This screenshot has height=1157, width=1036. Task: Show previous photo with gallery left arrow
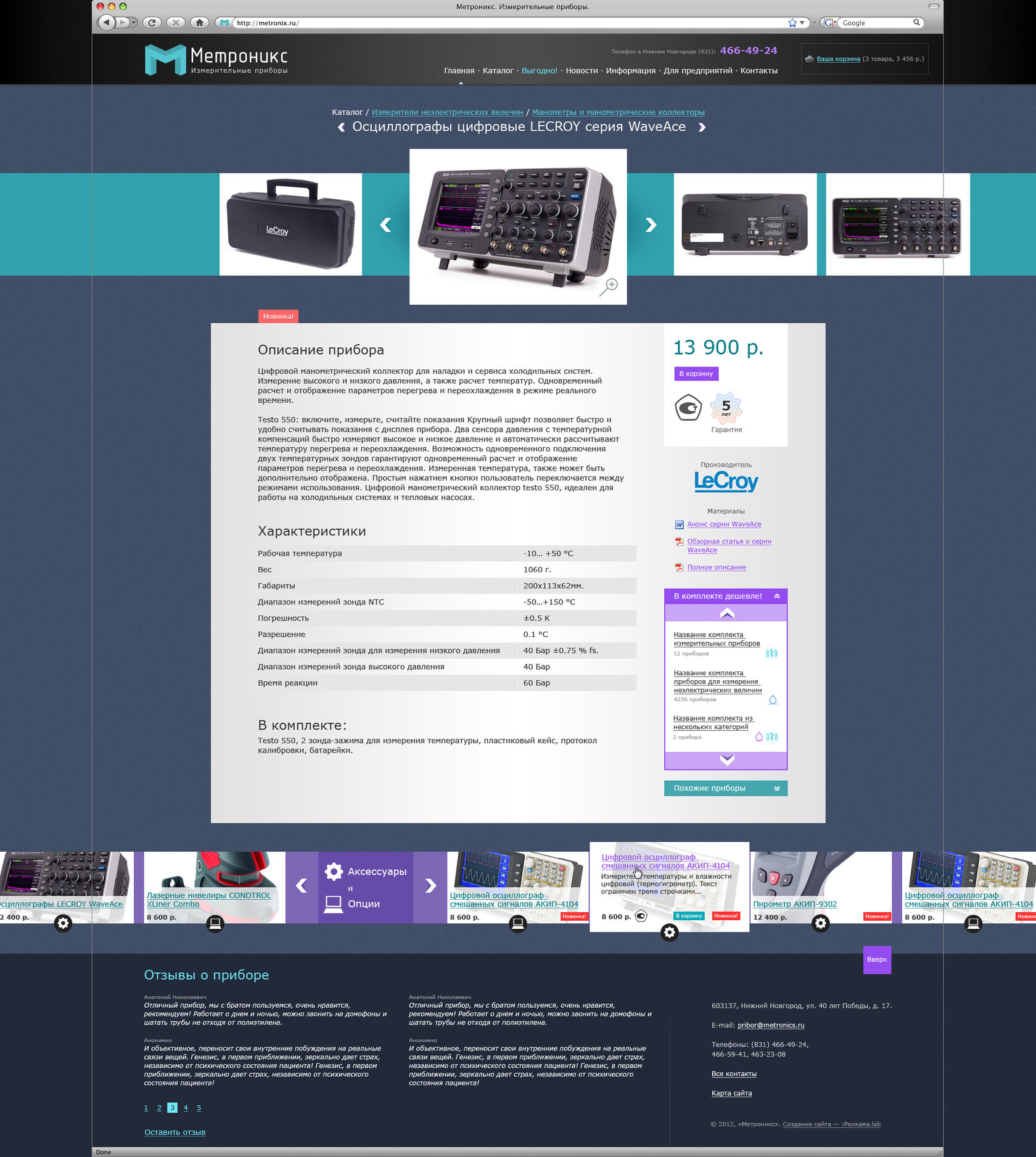click(x=386, y=225)
